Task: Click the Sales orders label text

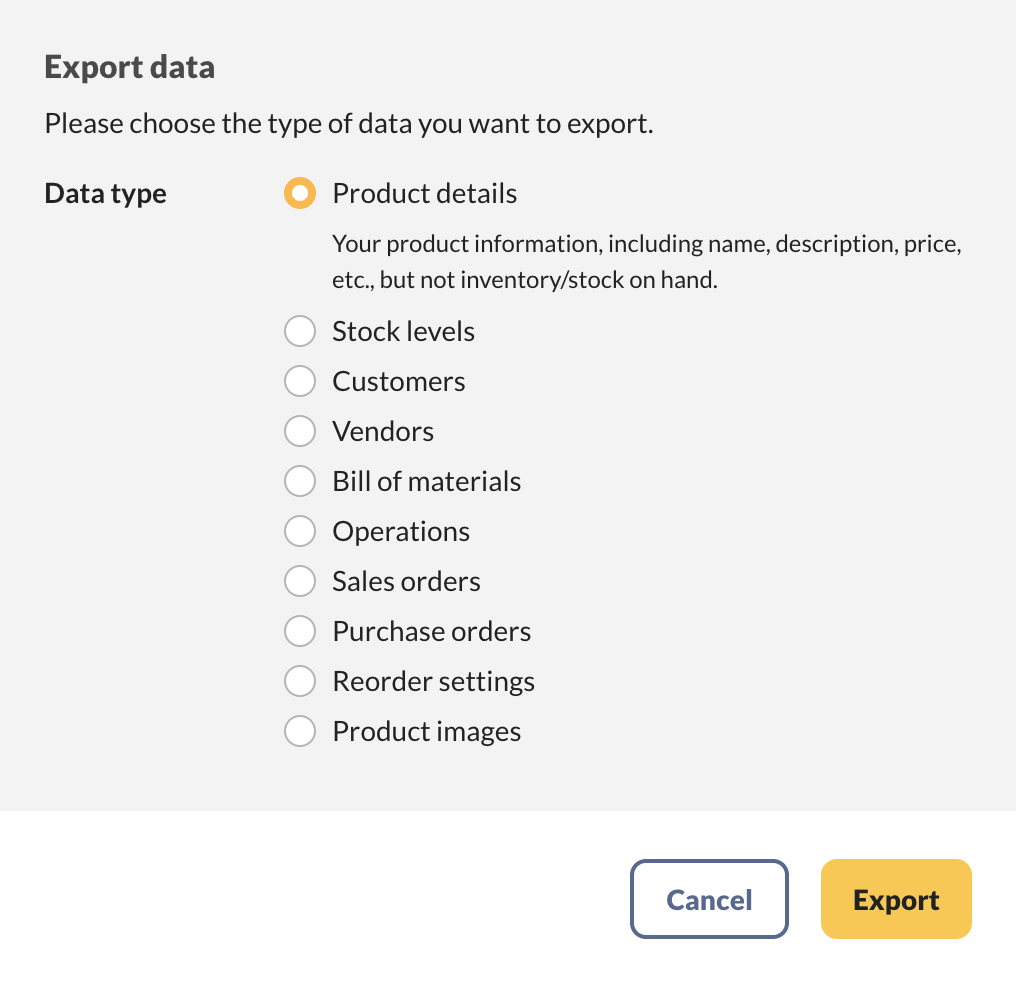Action: 406,581
